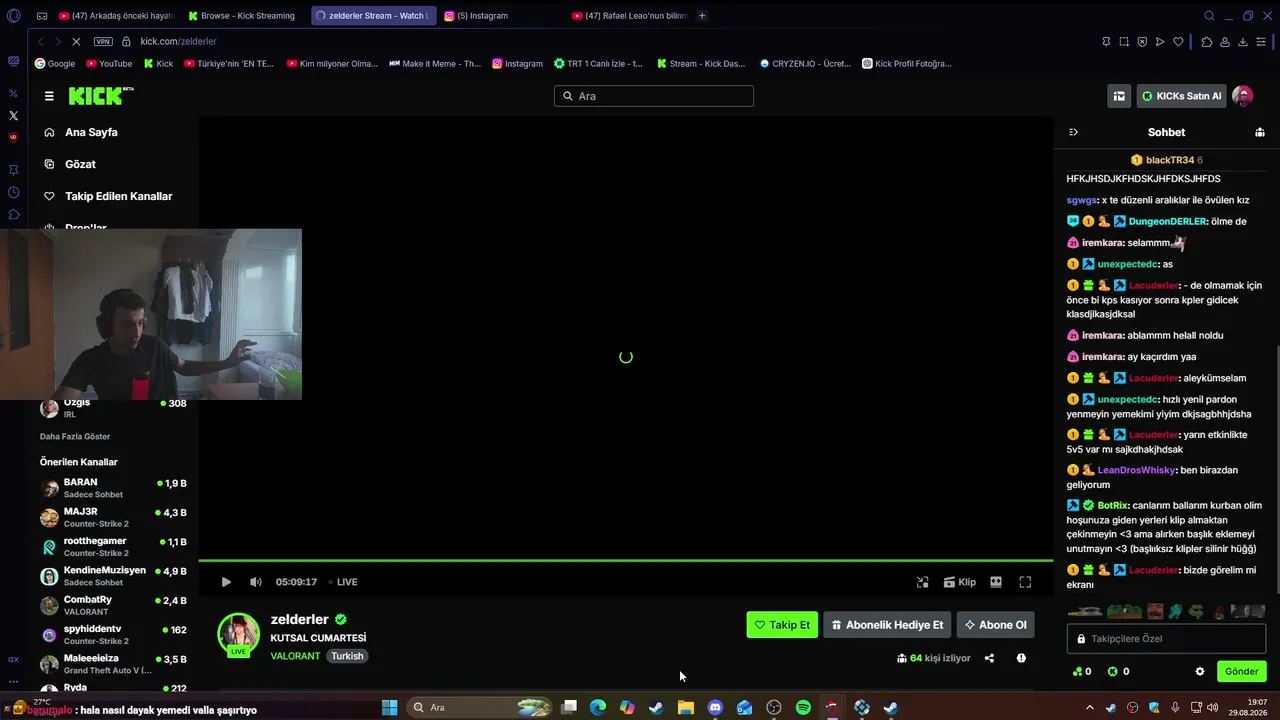Open a new browser tab
This screenshot has width=1280, height=720.
point(702,16)
